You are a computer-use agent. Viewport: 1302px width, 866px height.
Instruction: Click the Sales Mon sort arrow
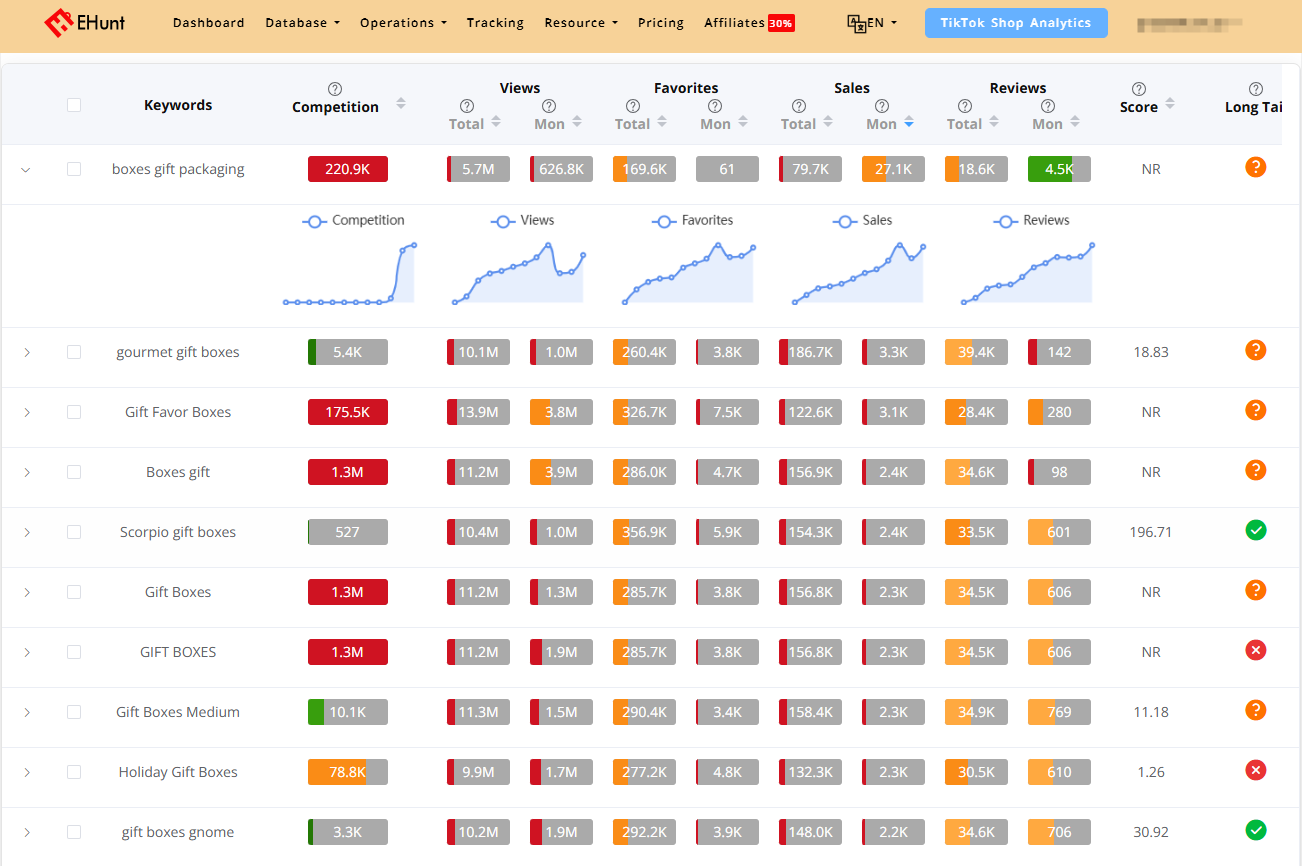pos(909,123)
